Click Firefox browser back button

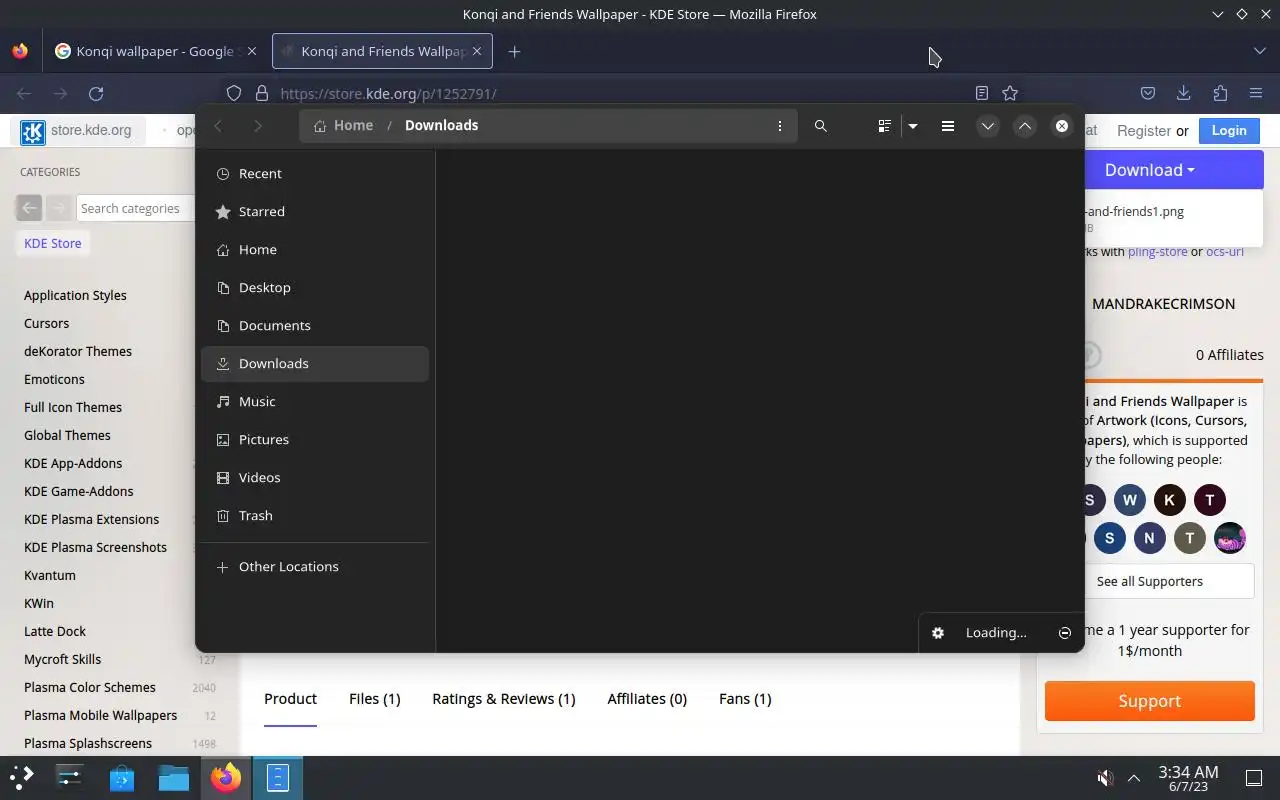pyautogui.click(x=24, y=93)
